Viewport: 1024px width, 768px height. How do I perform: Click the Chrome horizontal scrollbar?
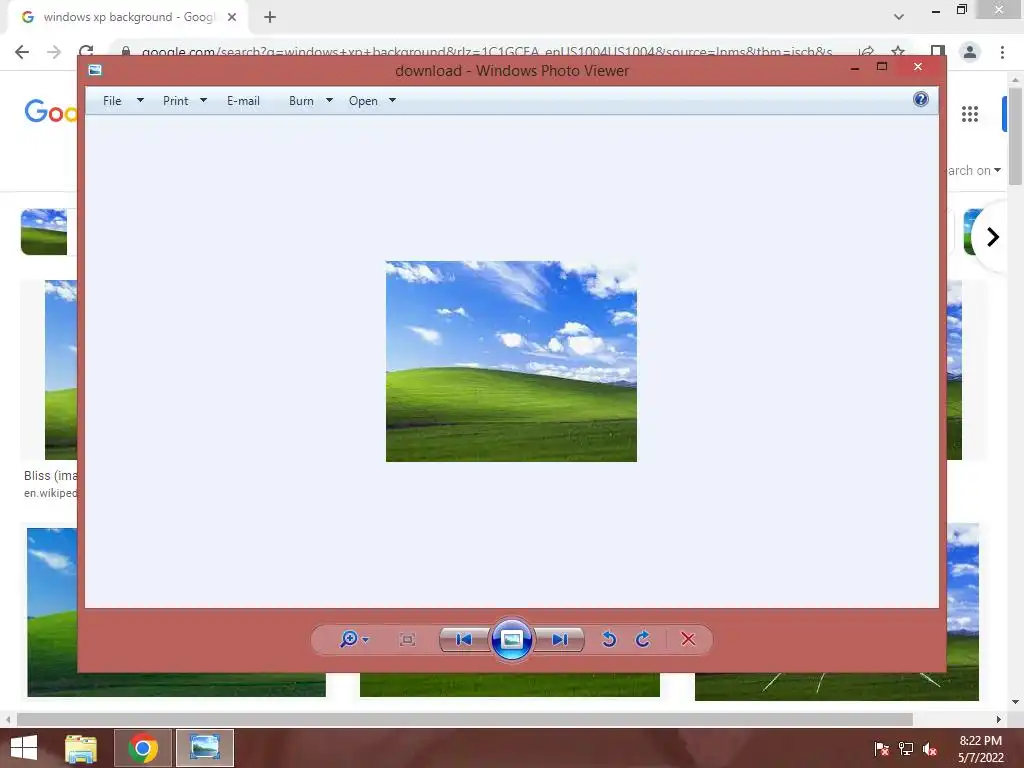click(465, 719)
